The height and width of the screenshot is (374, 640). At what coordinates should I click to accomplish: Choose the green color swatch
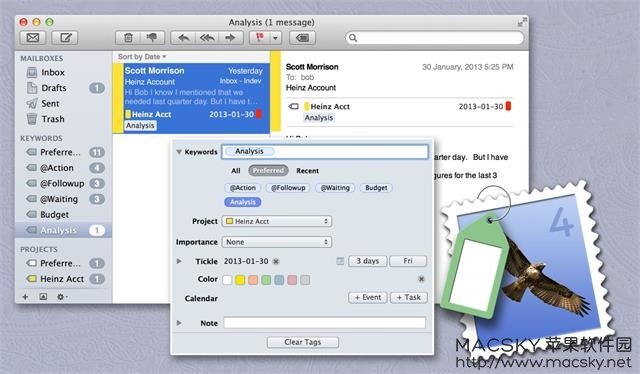(266, 280)
